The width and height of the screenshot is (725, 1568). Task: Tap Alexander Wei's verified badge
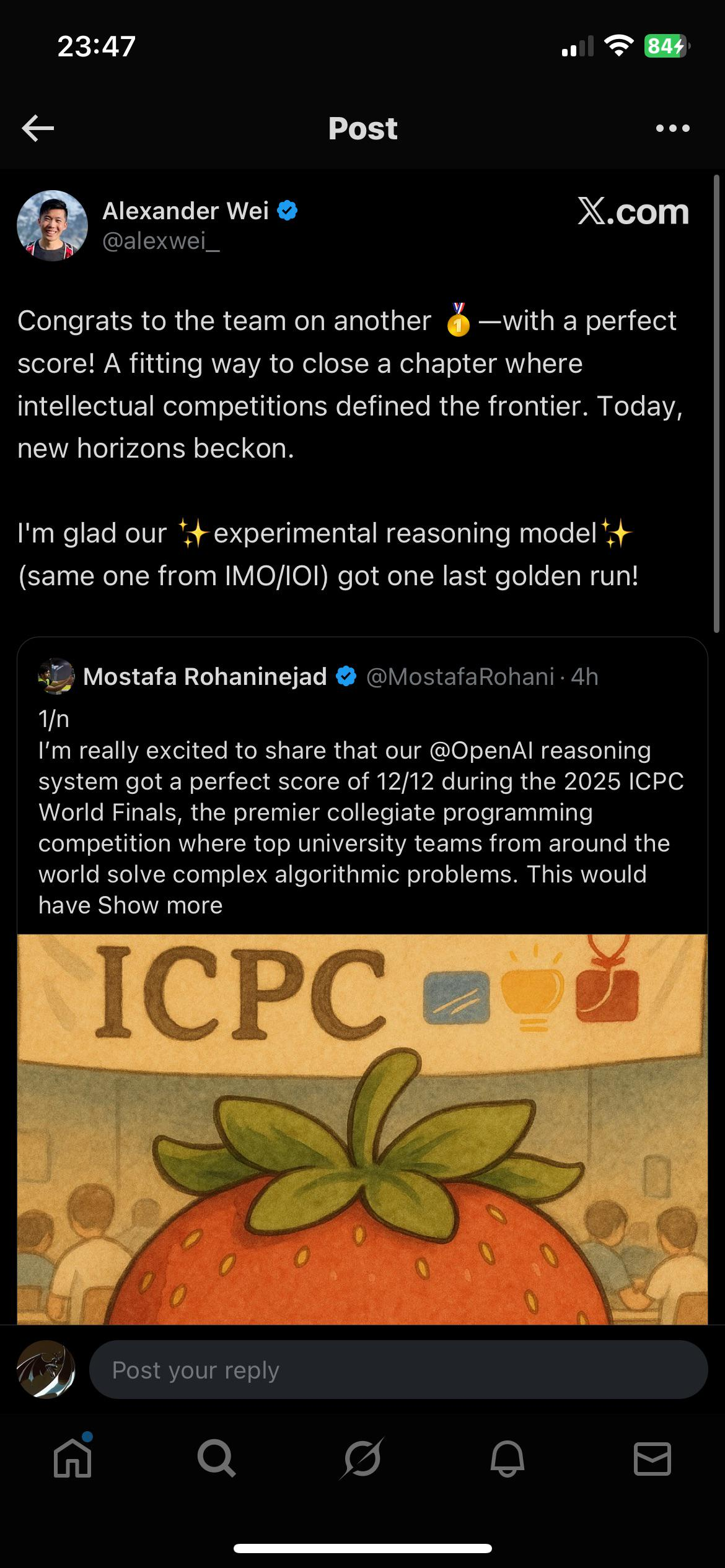tap(287, 211)
